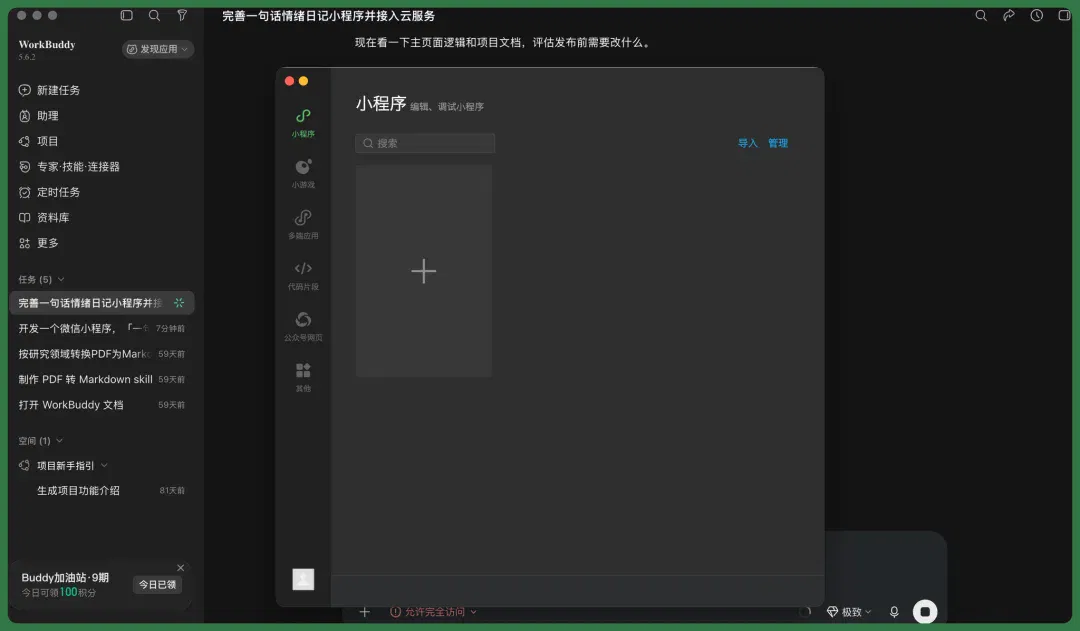Click the running spinner on active task
The image size is (1080, 631).
[x=179, y=303]
